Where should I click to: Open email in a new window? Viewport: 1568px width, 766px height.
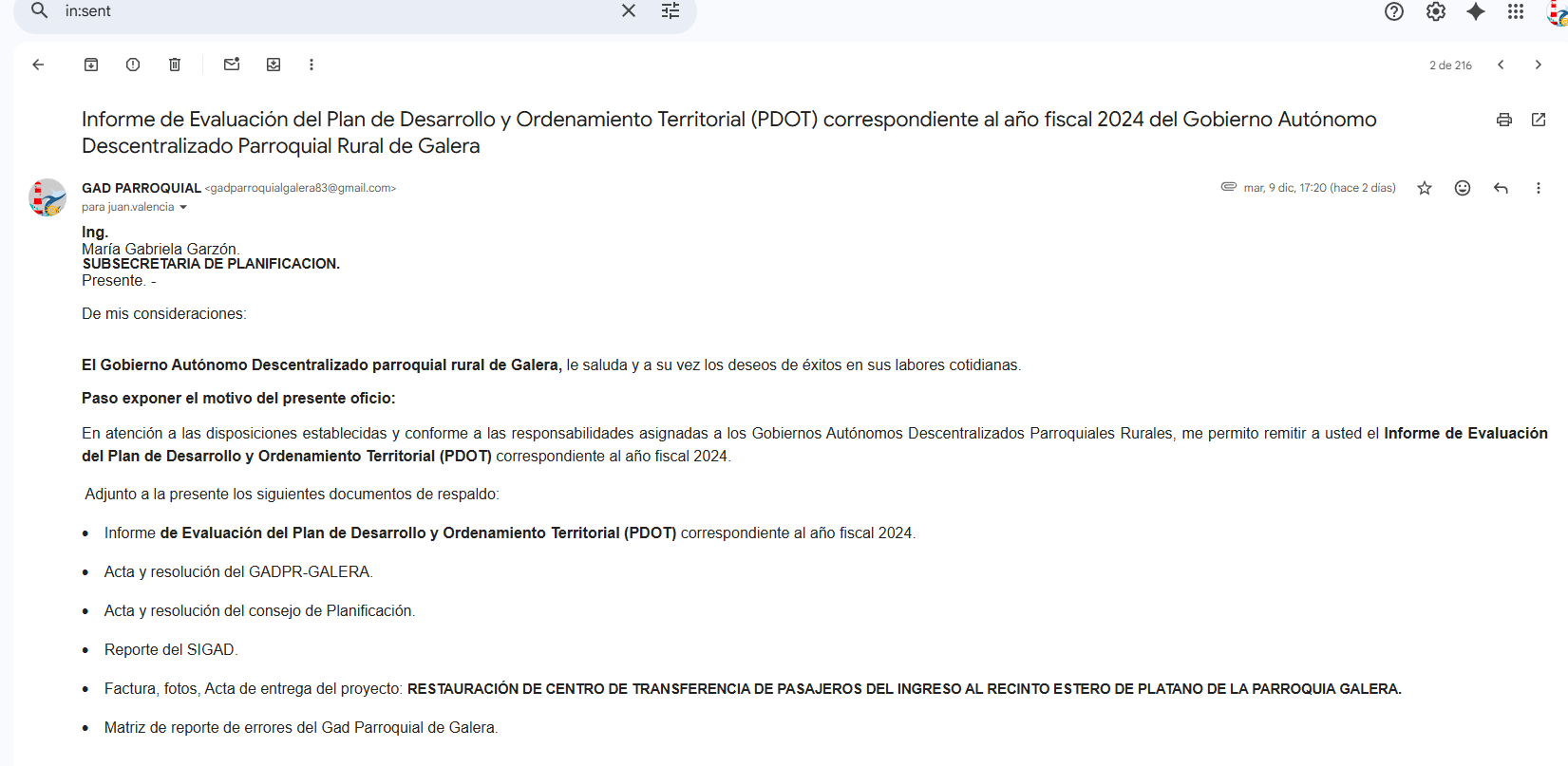click(x=1539, y=120)
